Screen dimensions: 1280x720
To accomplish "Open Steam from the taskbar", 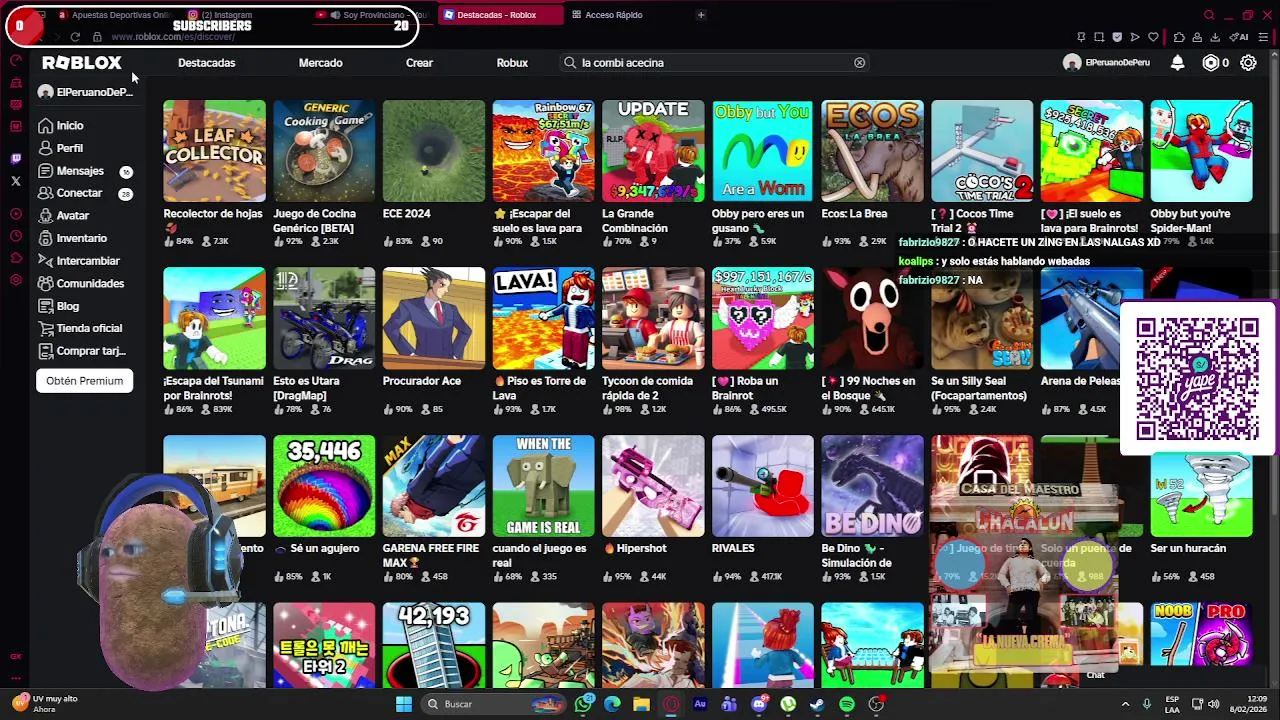I will [817, 704].
